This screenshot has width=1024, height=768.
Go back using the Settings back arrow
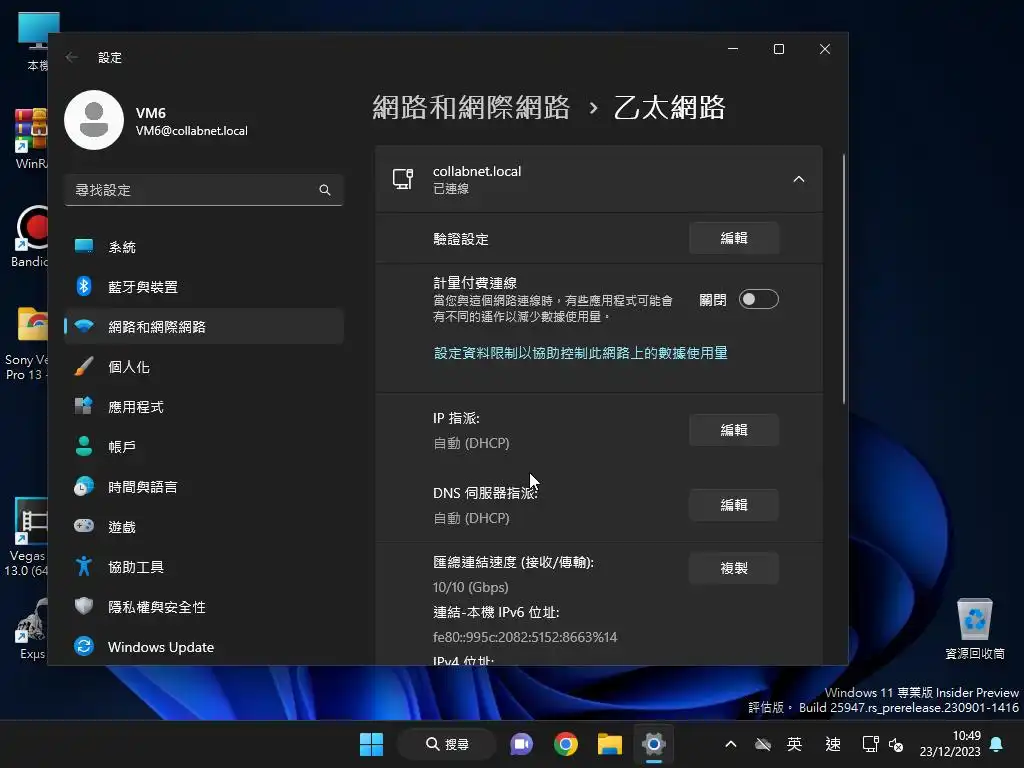[72, 57]
